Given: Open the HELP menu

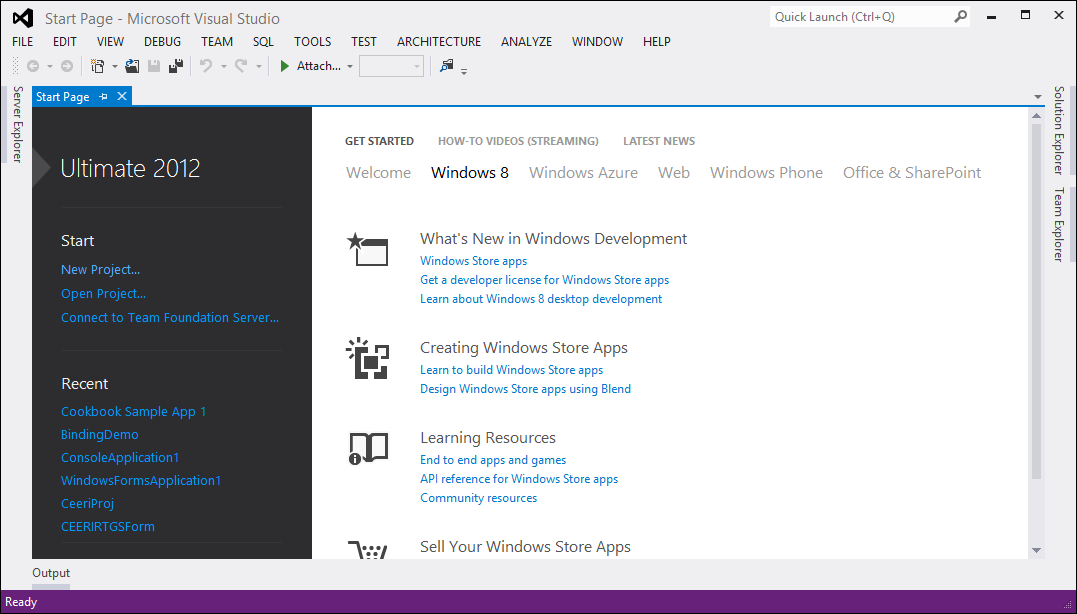Looking at the screenshot, I should click(657, 41).
